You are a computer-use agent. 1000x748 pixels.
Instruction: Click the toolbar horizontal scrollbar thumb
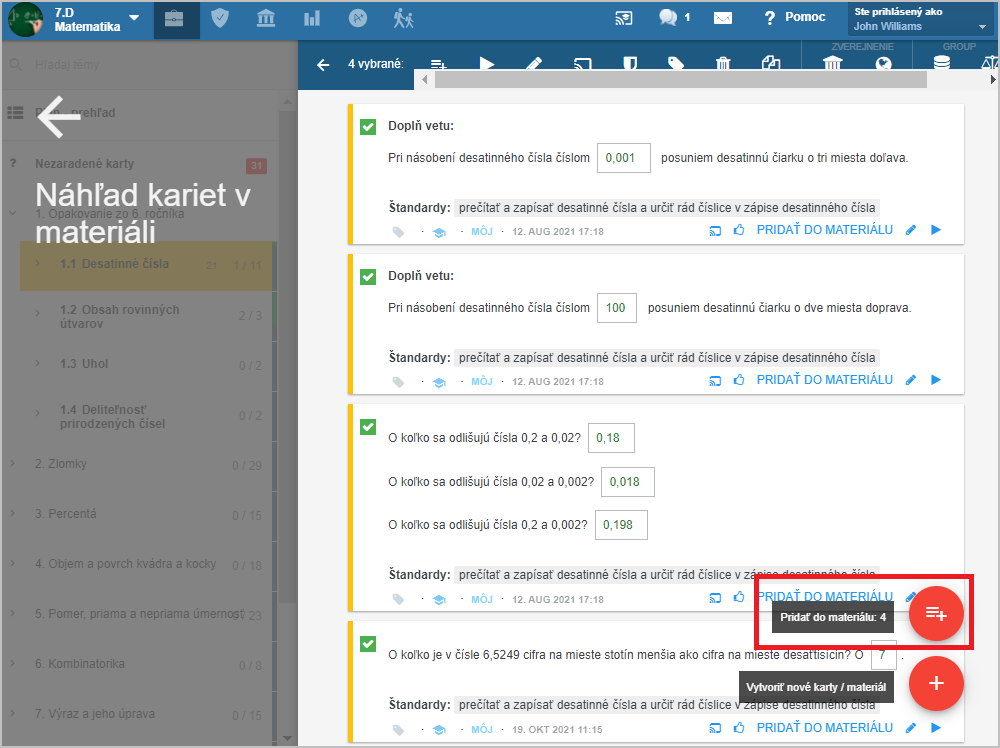tap(680, 80)
